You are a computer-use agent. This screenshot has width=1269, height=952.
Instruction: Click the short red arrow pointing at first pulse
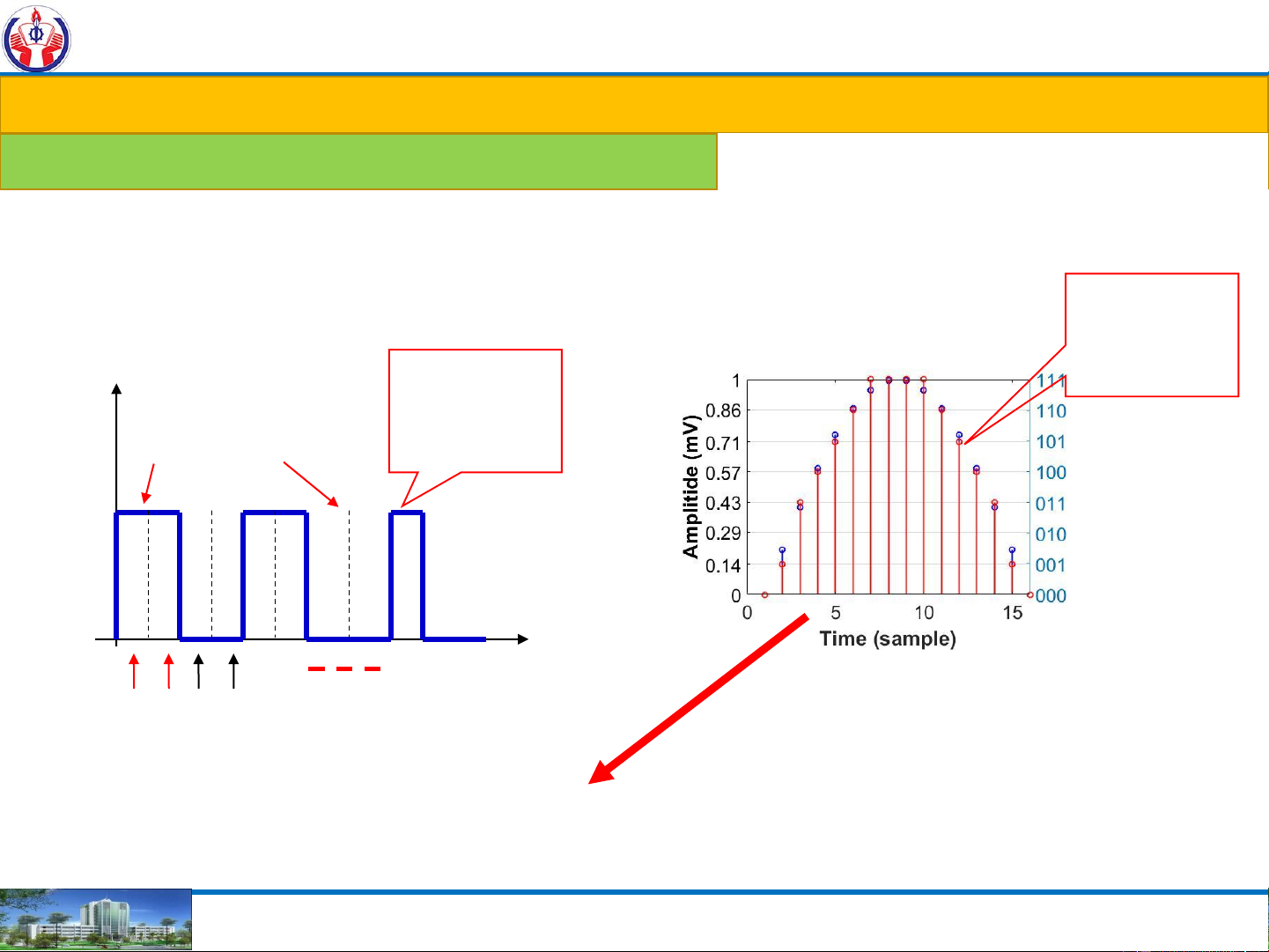tap(150, 482)
